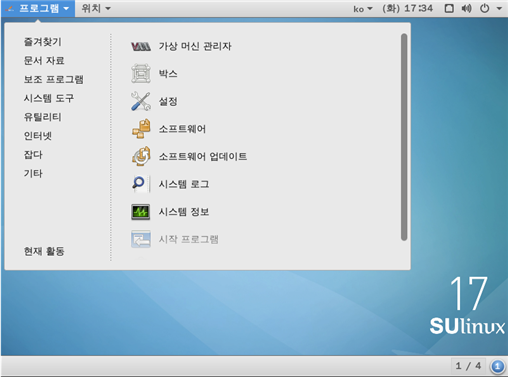This screenshot has width=508, height=381.
Task: Select the 잡다 category
Action: tap(33, 155)
